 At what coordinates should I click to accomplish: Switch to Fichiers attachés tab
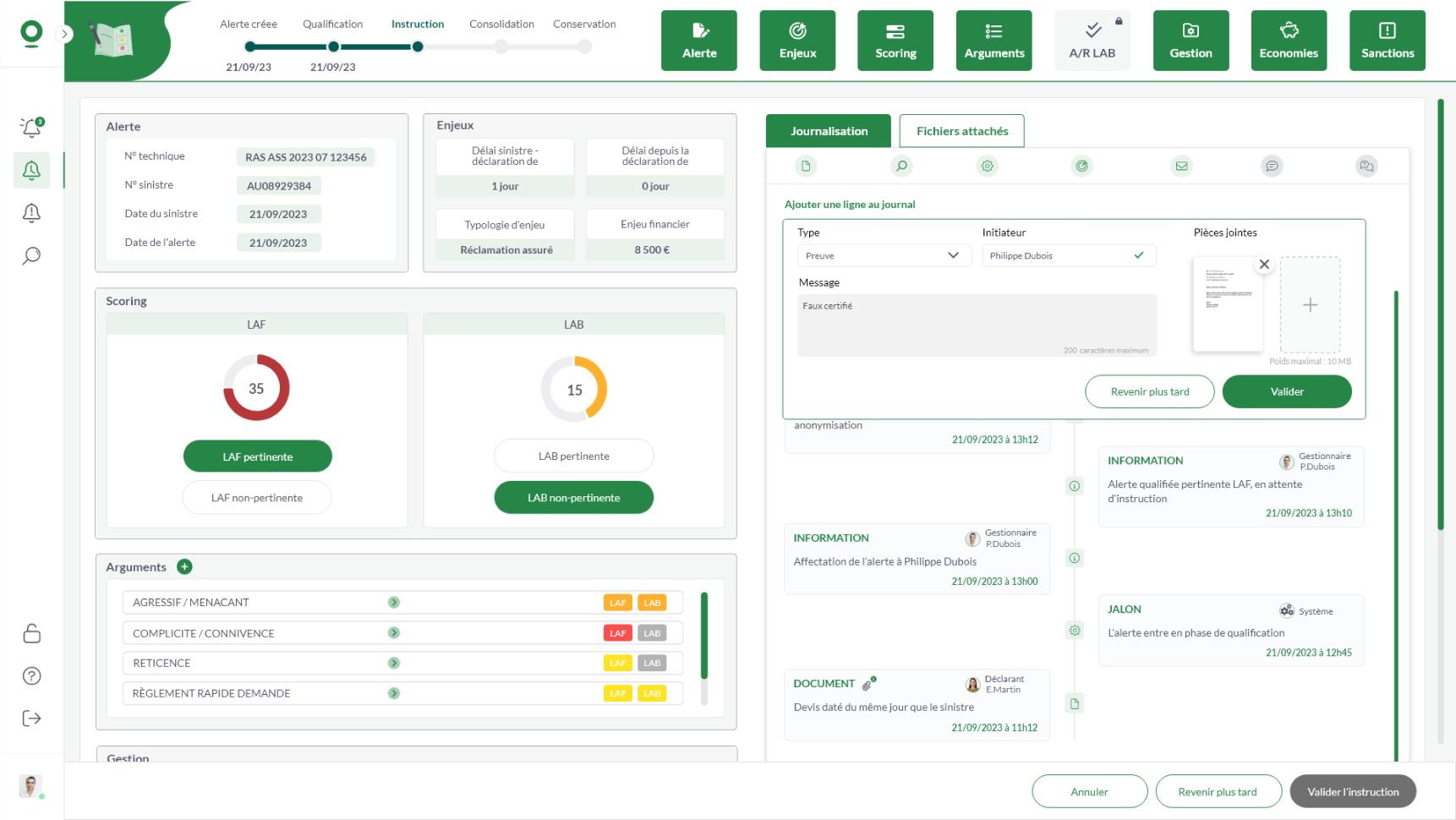pos(961,131)
